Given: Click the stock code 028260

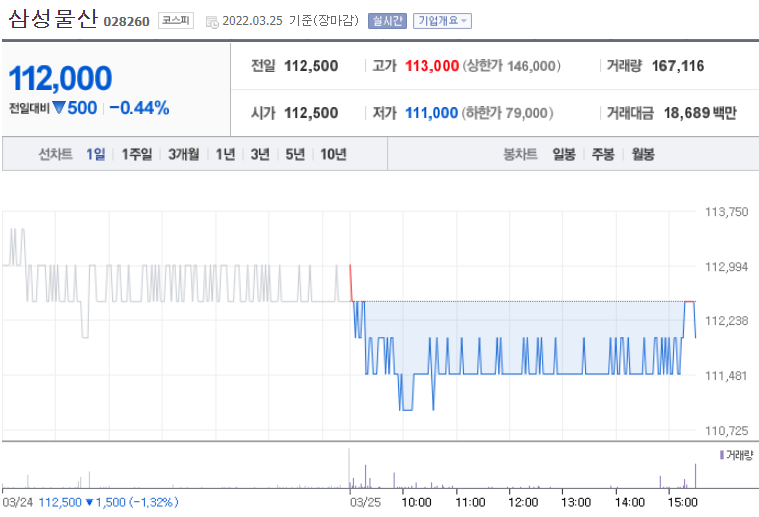Looking at the screenshot, I should pyautogui.click(x=127, y=22).
